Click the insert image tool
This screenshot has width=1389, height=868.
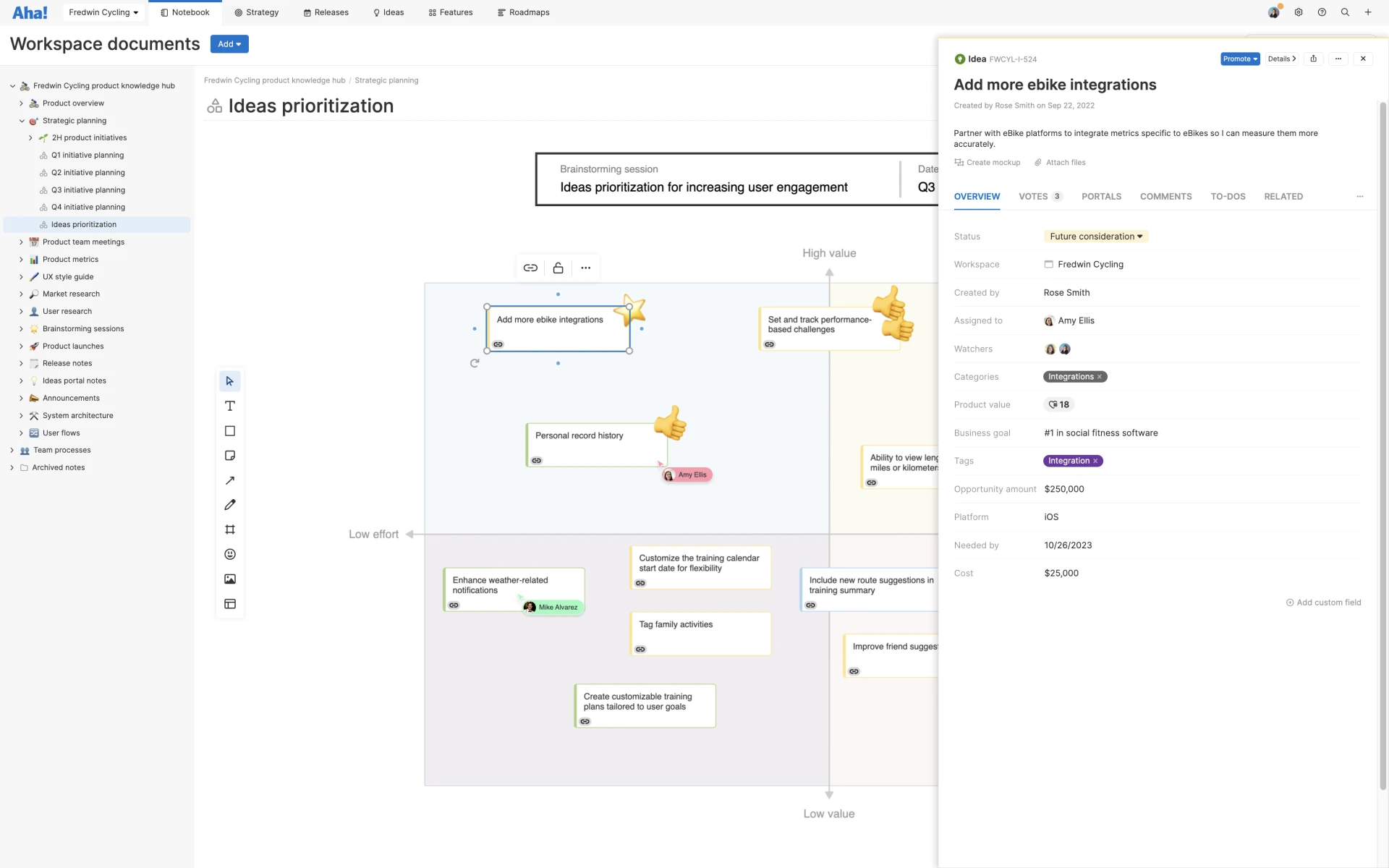pyautogui.click(x=230, y=579)
